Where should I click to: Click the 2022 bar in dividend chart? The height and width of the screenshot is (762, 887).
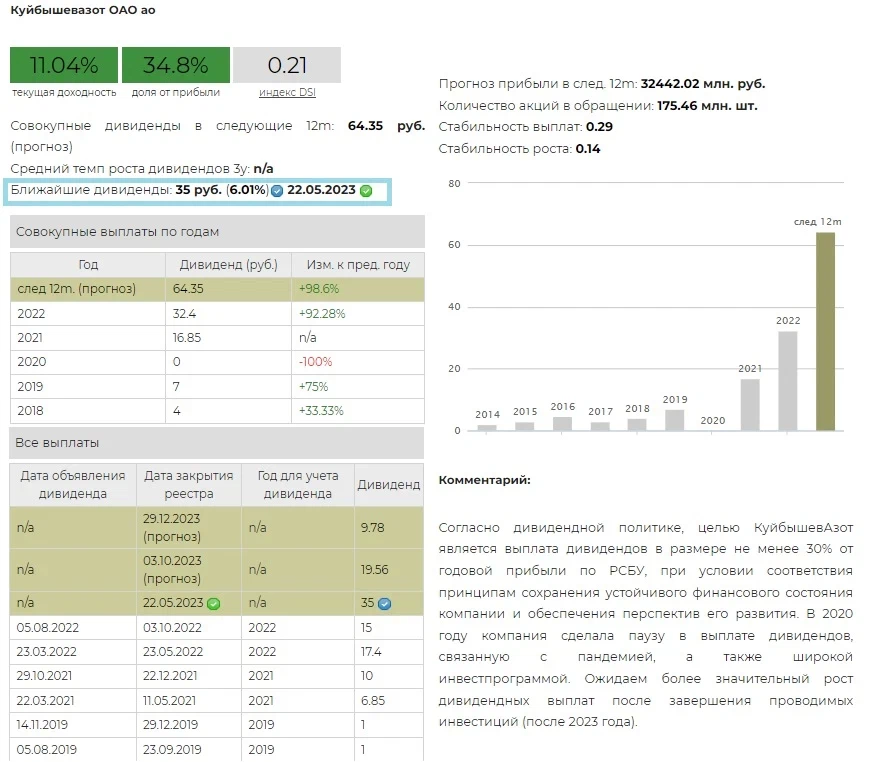[x=788, y=380]
